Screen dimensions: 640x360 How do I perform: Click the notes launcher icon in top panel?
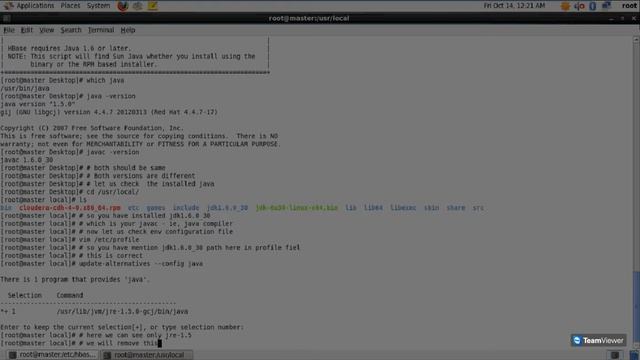(153, 6)
